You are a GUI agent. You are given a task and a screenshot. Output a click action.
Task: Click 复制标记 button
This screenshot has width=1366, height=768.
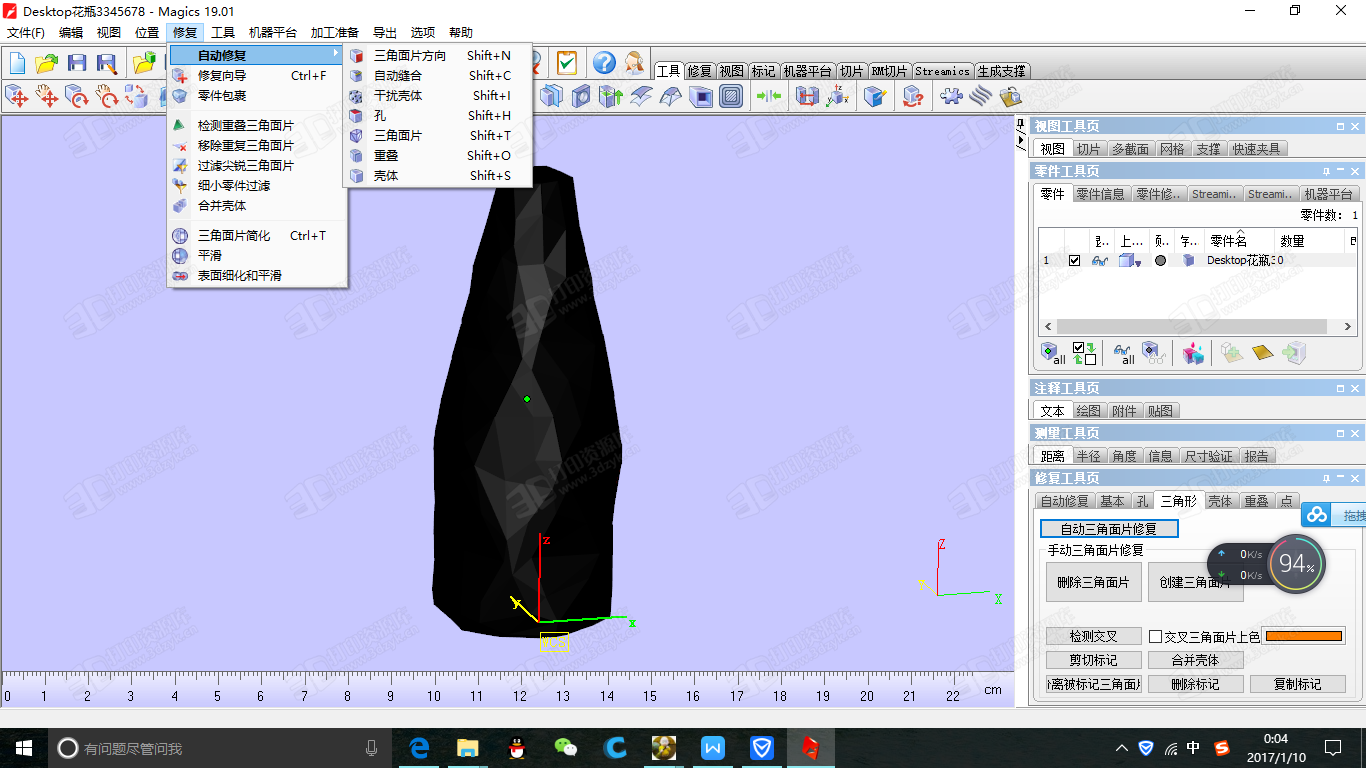click(1297, 684)
